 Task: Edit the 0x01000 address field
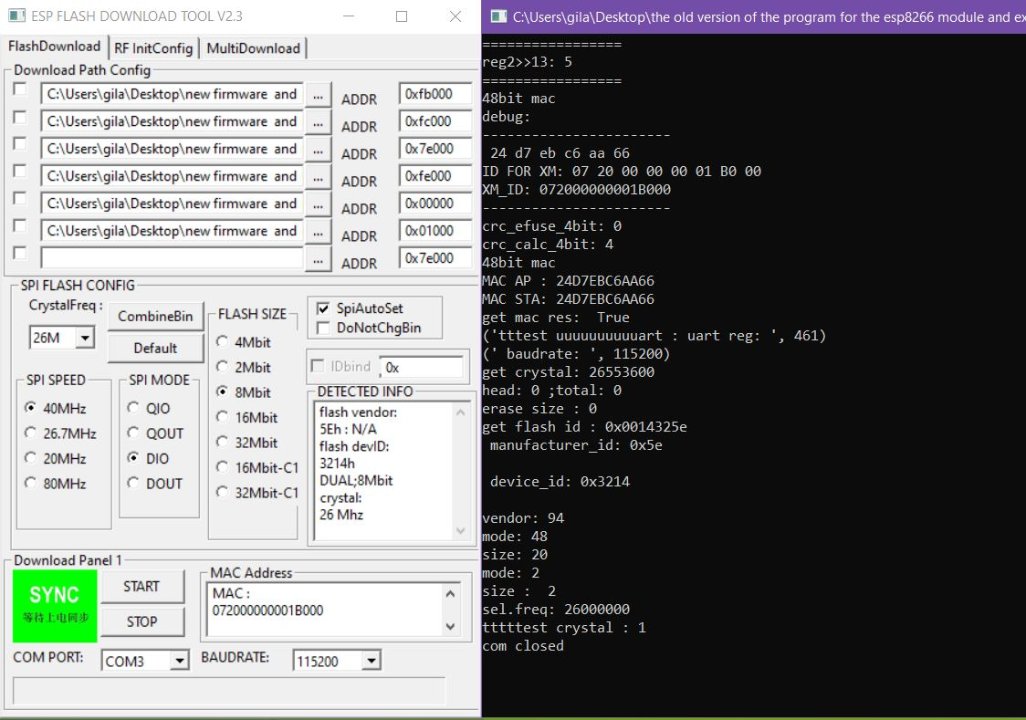coord(435,231)
